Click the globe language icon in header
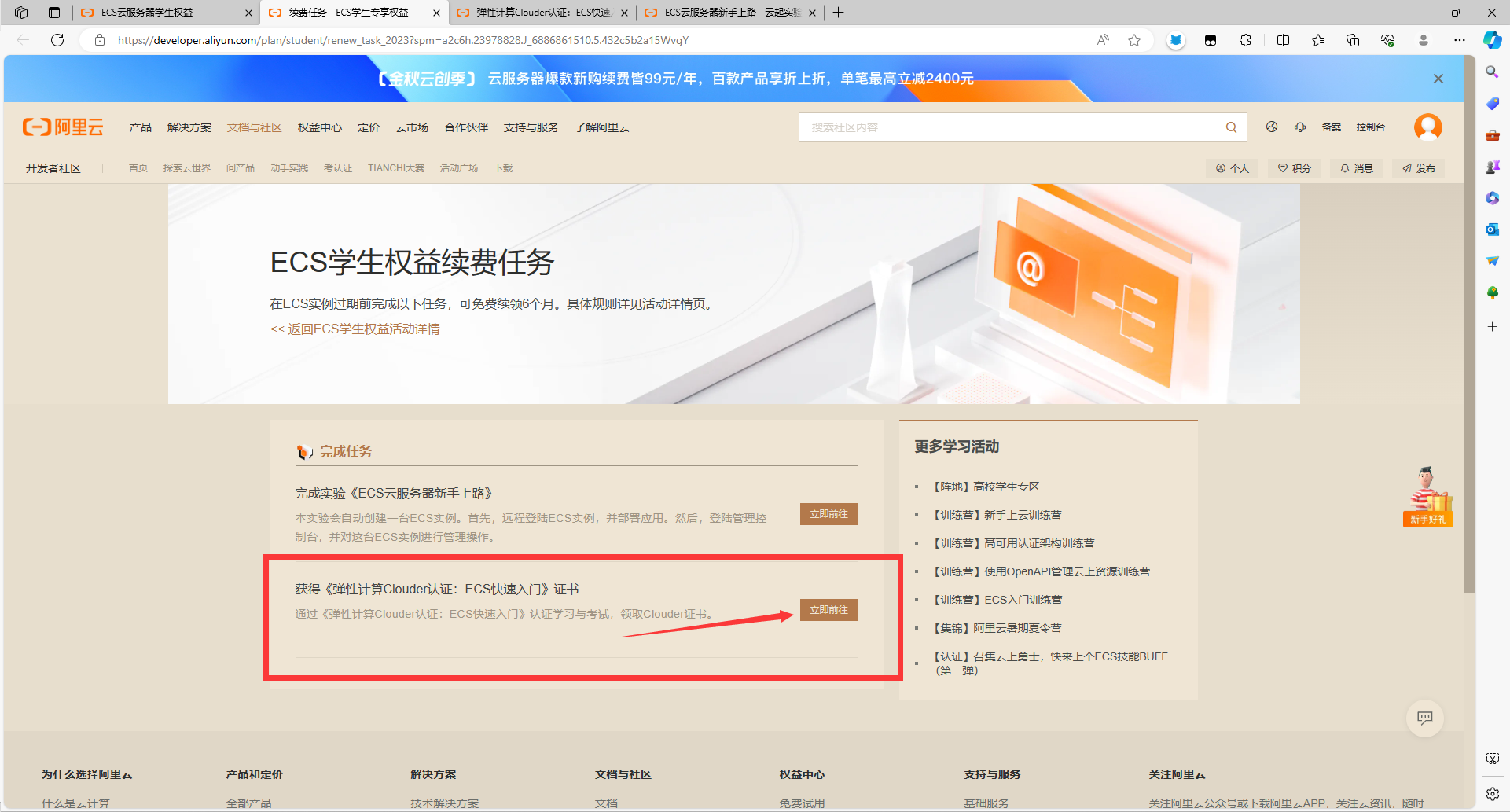The height and width of the screenshot is (812, 1510). [1272, 127]
